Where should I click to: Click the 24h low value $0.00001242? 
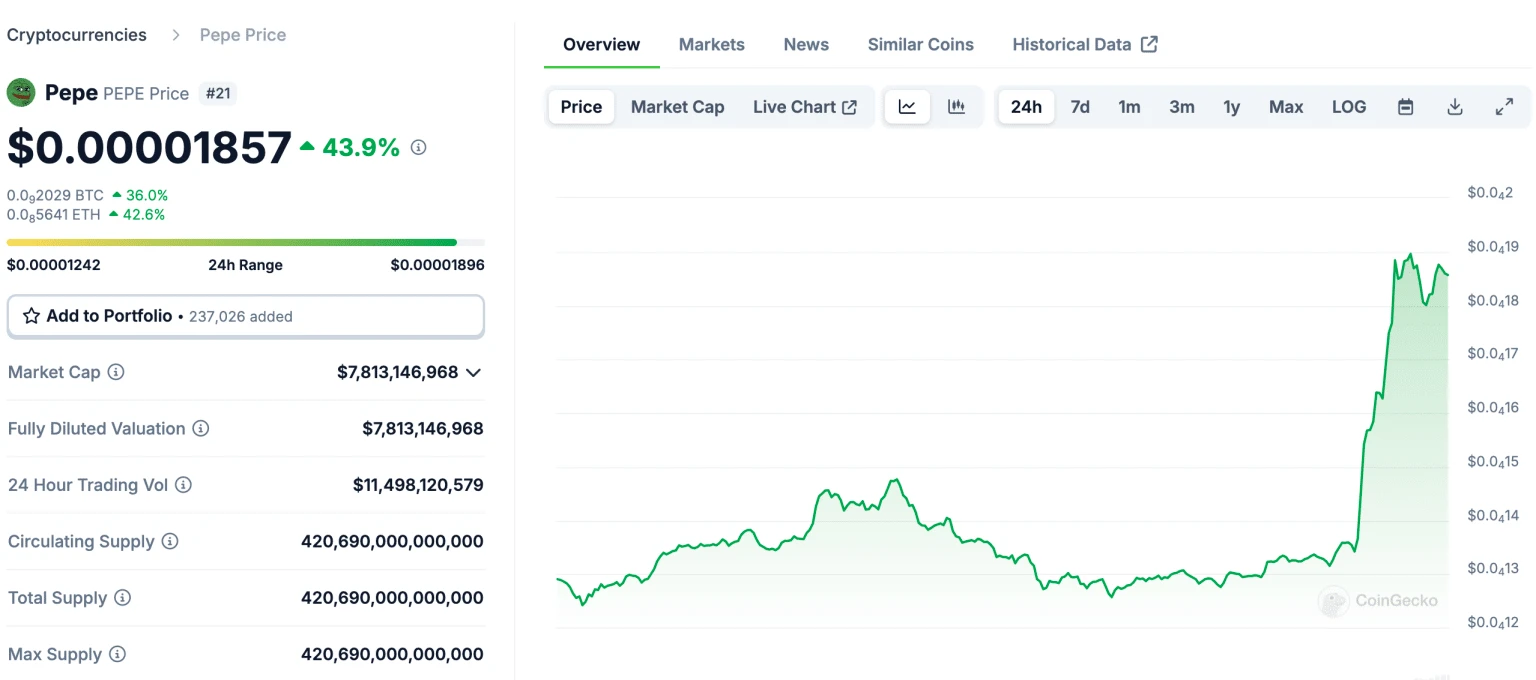(54, 265)
